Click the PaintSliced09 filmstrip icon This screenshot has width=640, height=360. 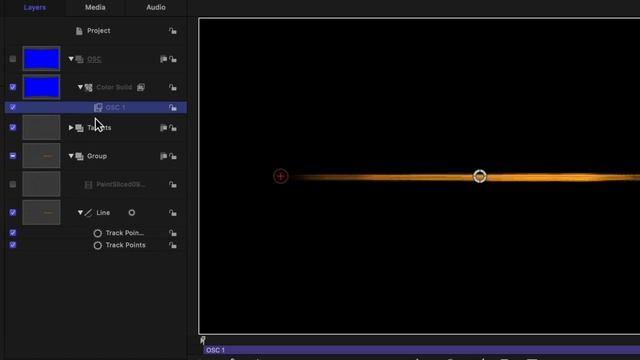(x=88, y=185)
